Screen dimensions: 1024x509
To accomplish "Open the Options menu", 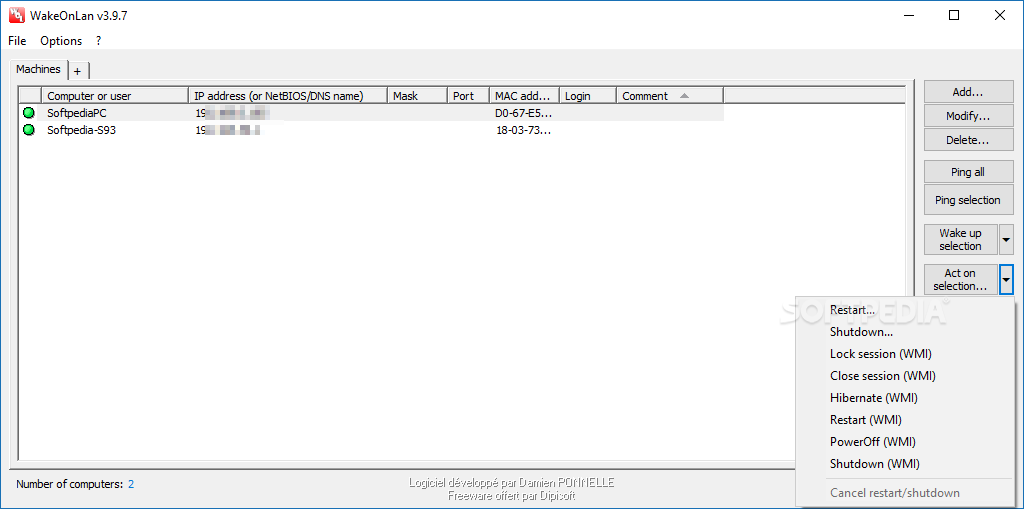I will point(61,41).
